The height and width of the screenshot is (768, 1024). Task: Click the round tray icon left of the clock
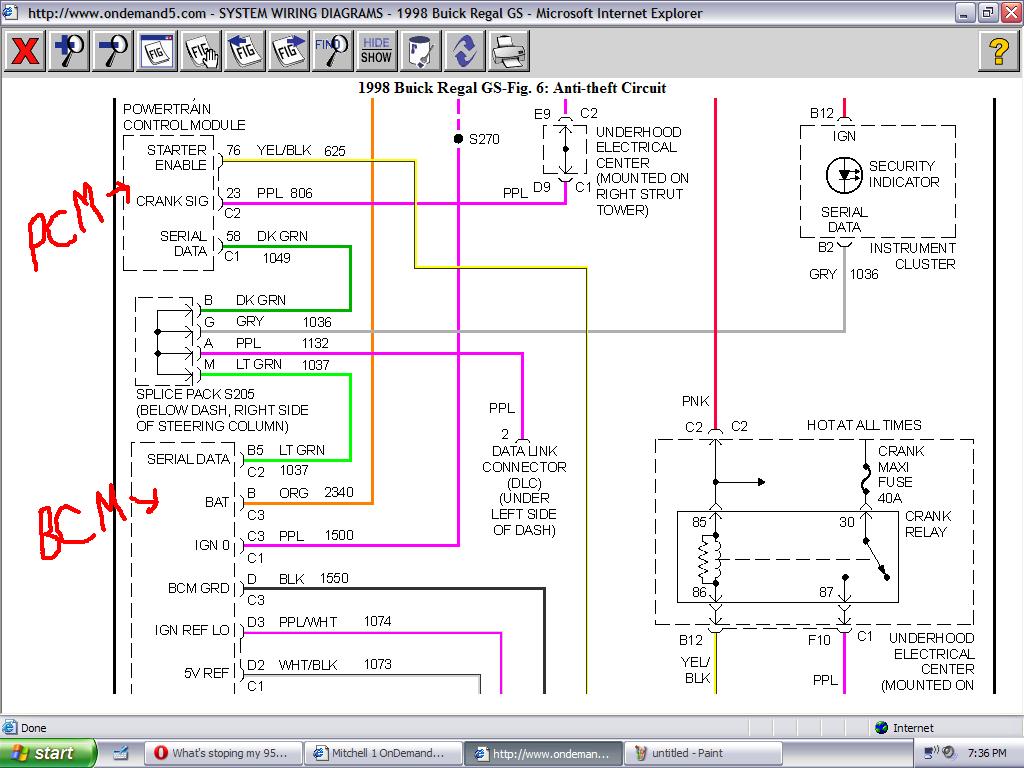coord(949,752)
